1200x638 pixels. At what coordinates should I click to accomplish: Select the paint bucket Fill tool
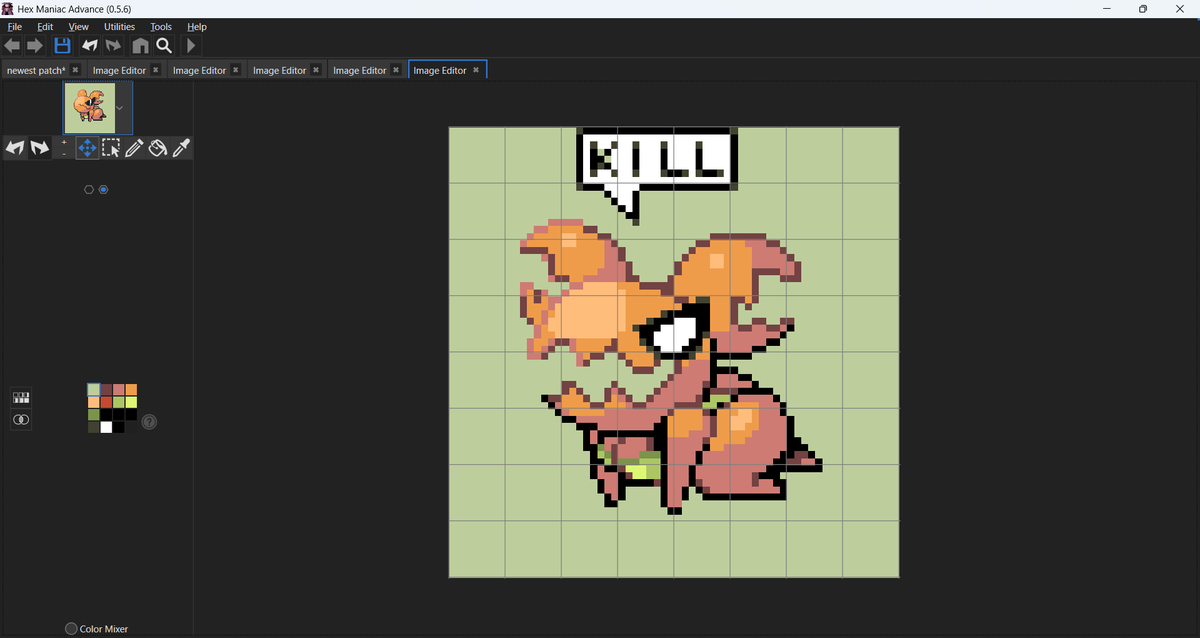pos(158,148)
